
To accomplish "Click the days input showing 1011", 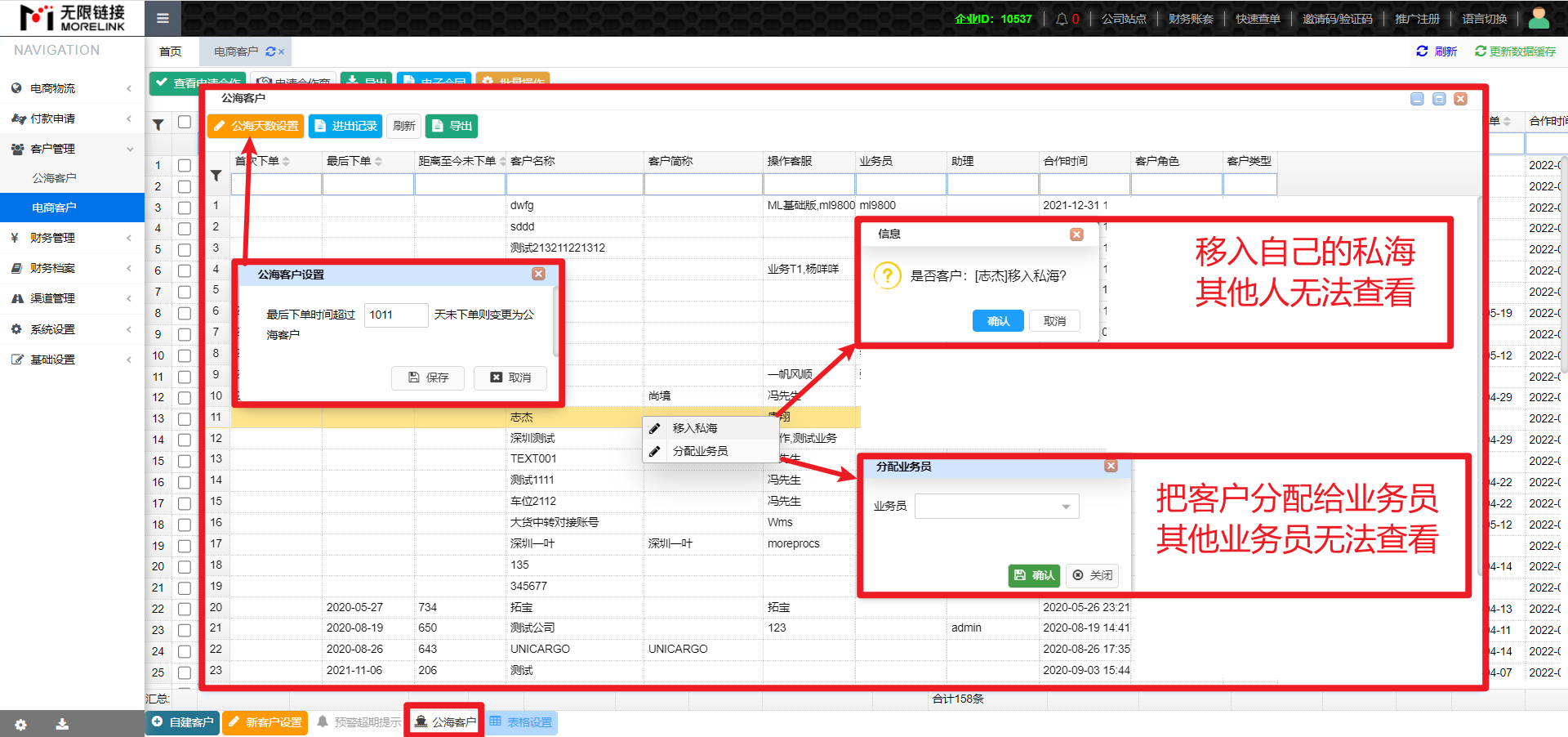I will [396, 315].
